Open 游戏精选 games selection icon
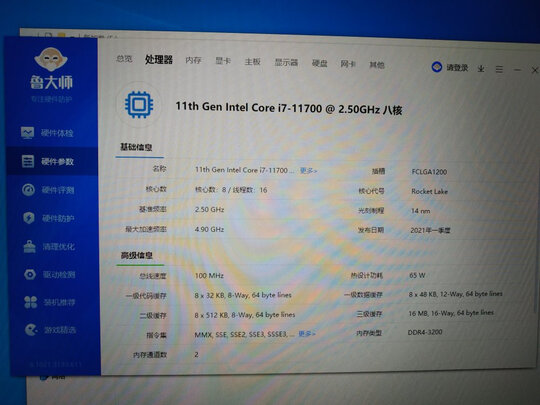The image size is (540, 405). pos(31,330)
